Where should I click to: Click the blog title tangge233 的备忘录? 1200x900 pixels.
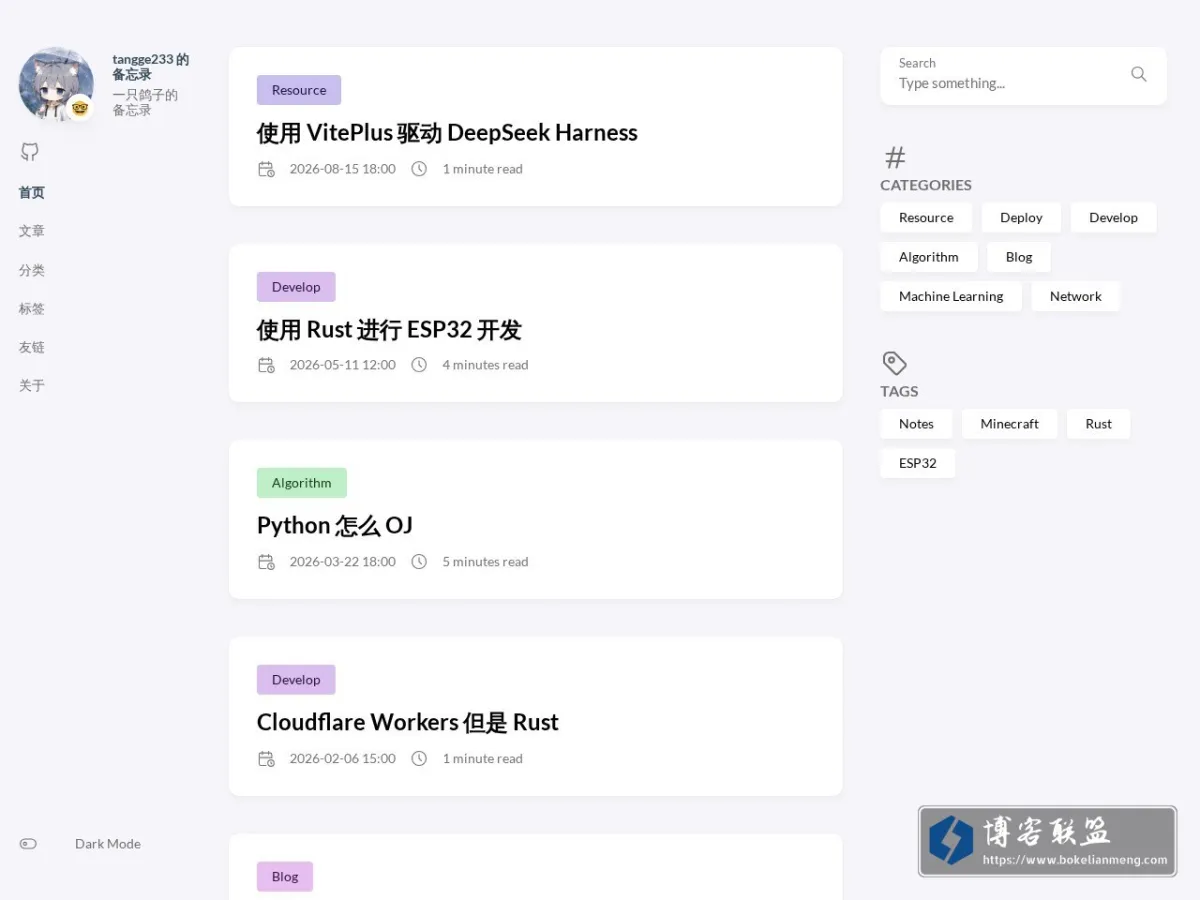[x=151, y=67]
